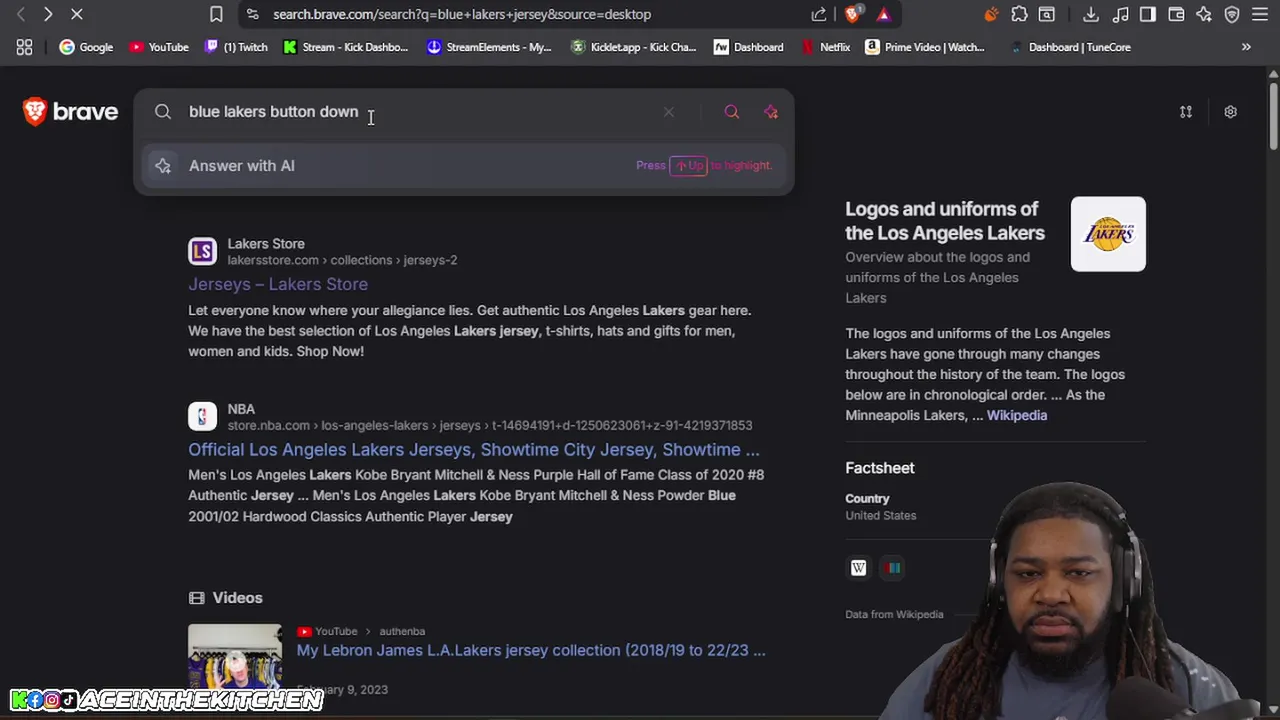Click the NBA site favicon
Viewport: 1280px width, 720px height.
[202, 416]
